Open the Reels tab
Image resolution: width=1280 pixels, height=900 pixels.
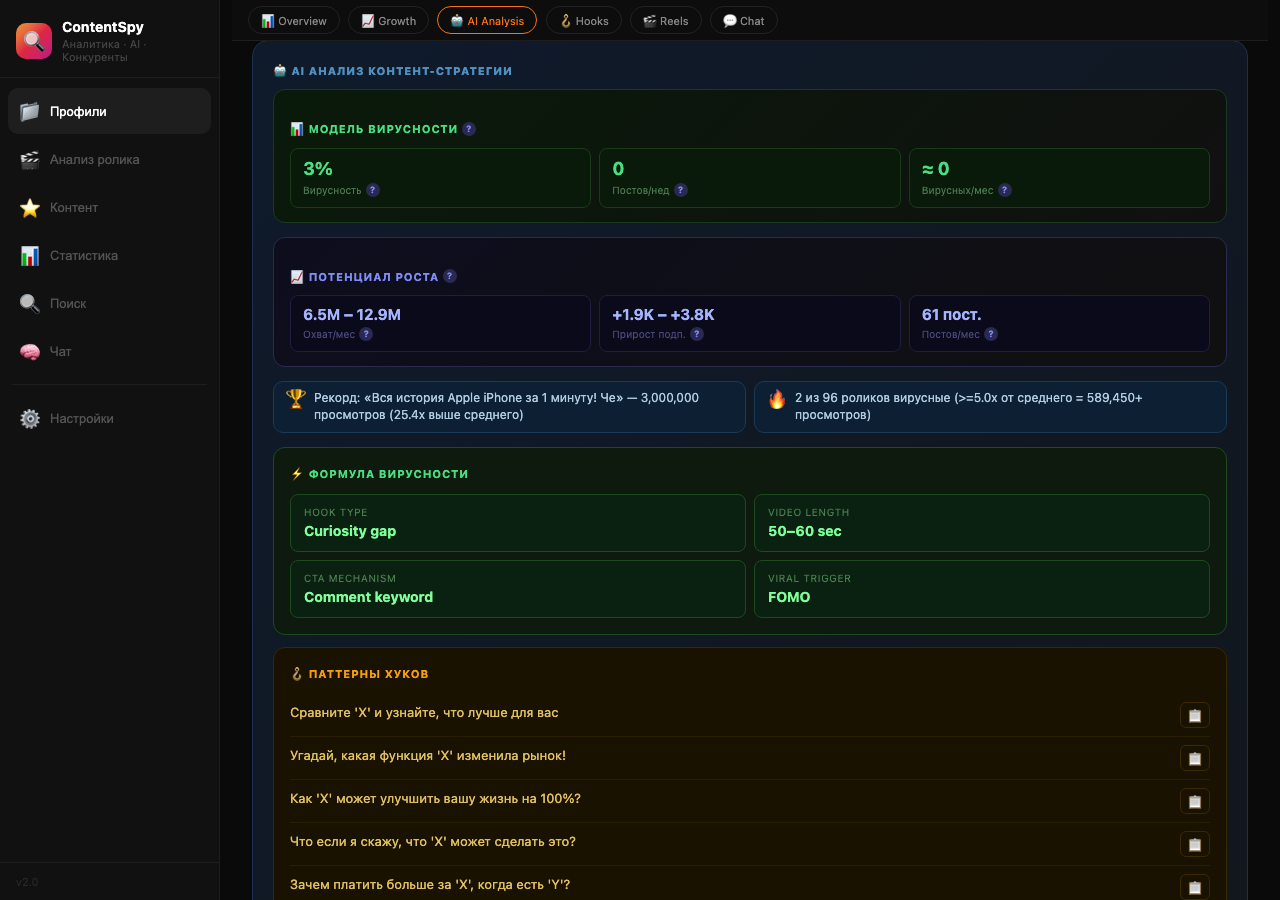tap(665, 21)
